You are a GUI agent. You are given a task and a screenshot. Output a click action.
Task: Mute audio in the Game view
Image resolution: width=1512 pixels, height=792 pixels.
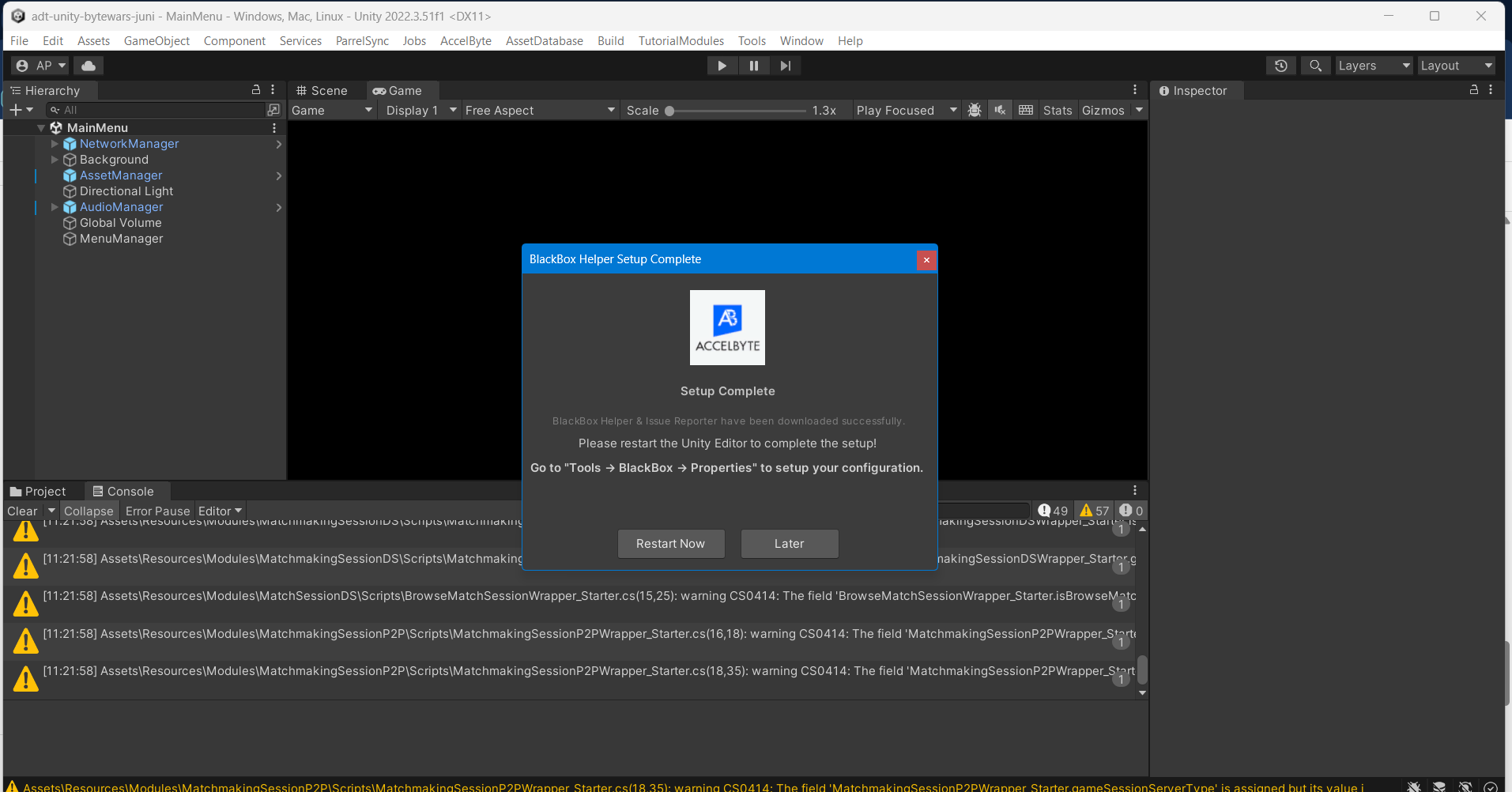click(x=1000, y=110)
